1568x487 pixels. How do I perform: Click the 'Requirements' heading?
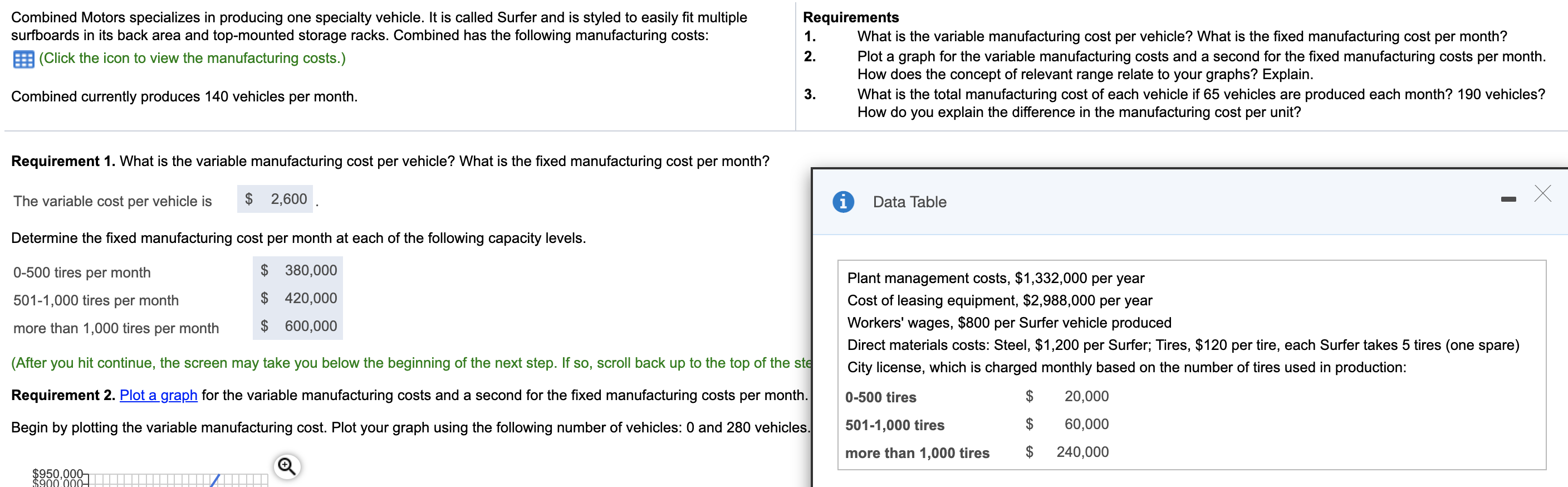tap(850, 17)
